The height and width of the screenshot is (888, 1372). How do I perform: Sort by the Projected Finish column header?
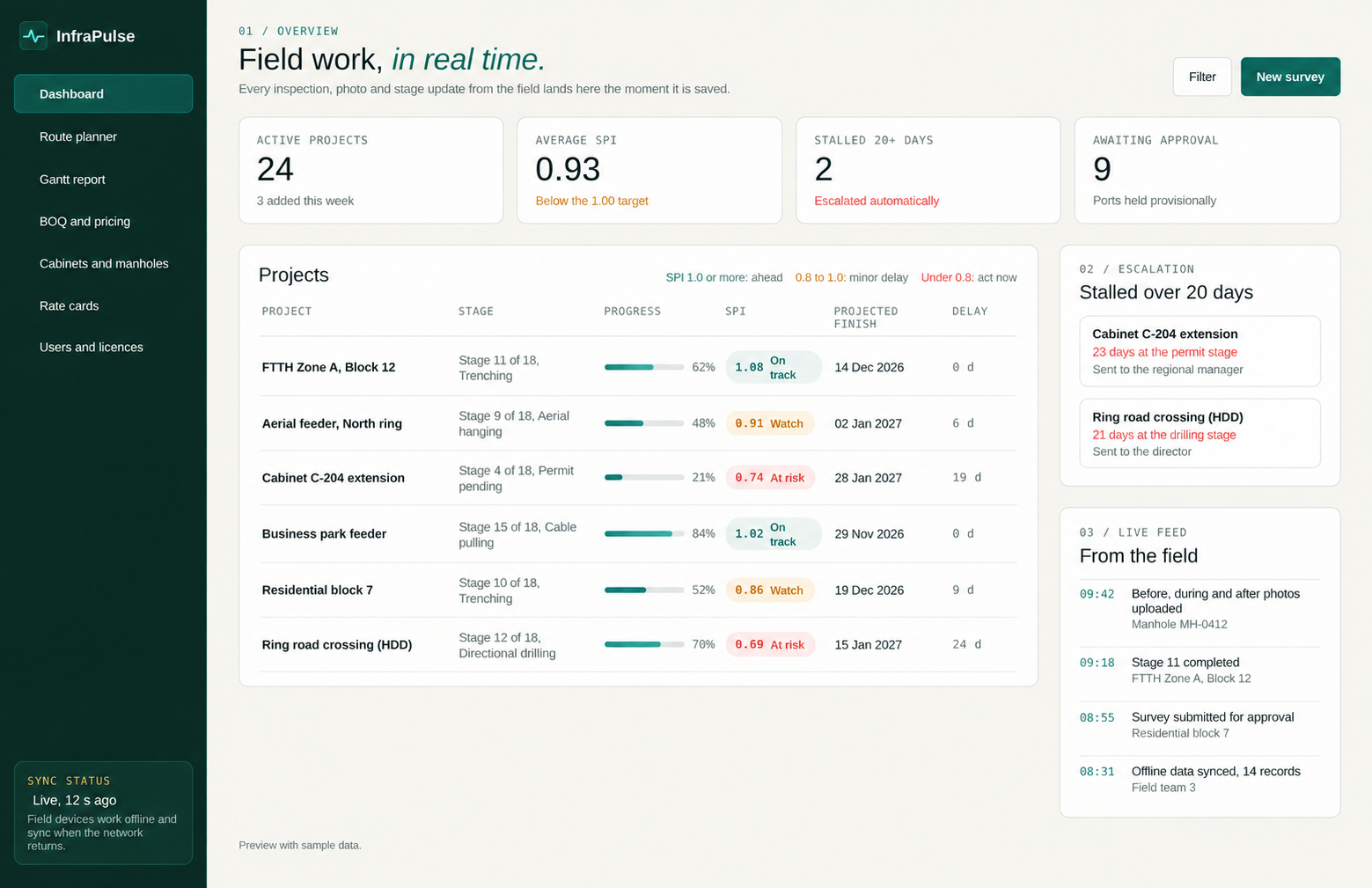[866, 318]
